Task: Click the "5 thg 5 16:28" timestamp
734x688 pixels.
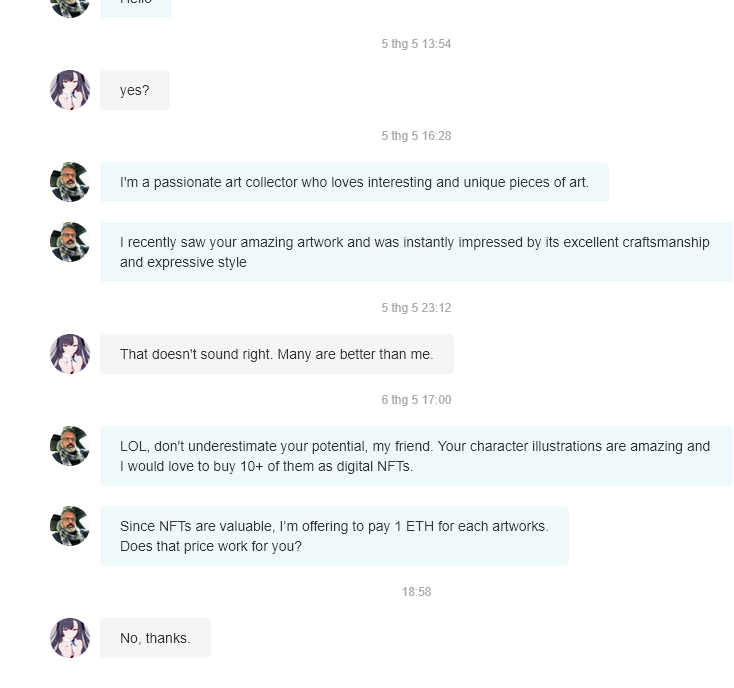Action: 416,136
